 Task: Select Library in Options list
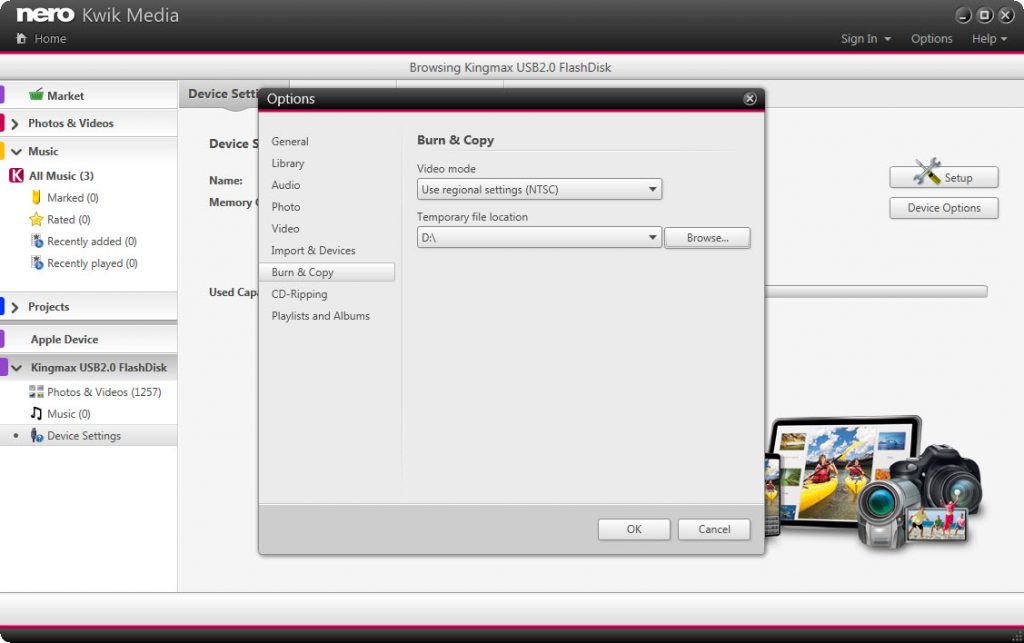(x=288, y=163)
